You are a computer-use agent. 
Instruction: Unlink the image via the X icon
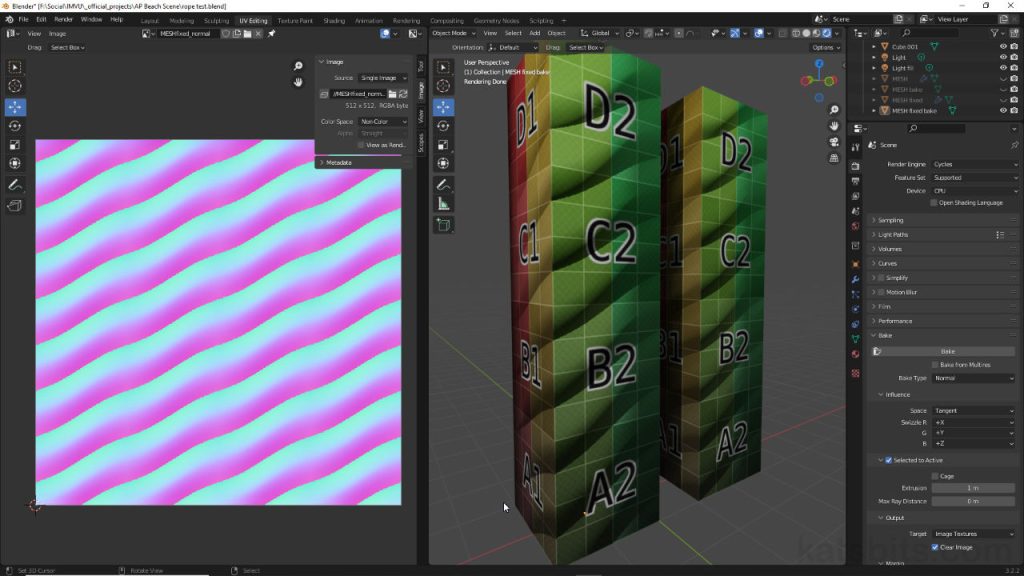(x=258, y=33)
